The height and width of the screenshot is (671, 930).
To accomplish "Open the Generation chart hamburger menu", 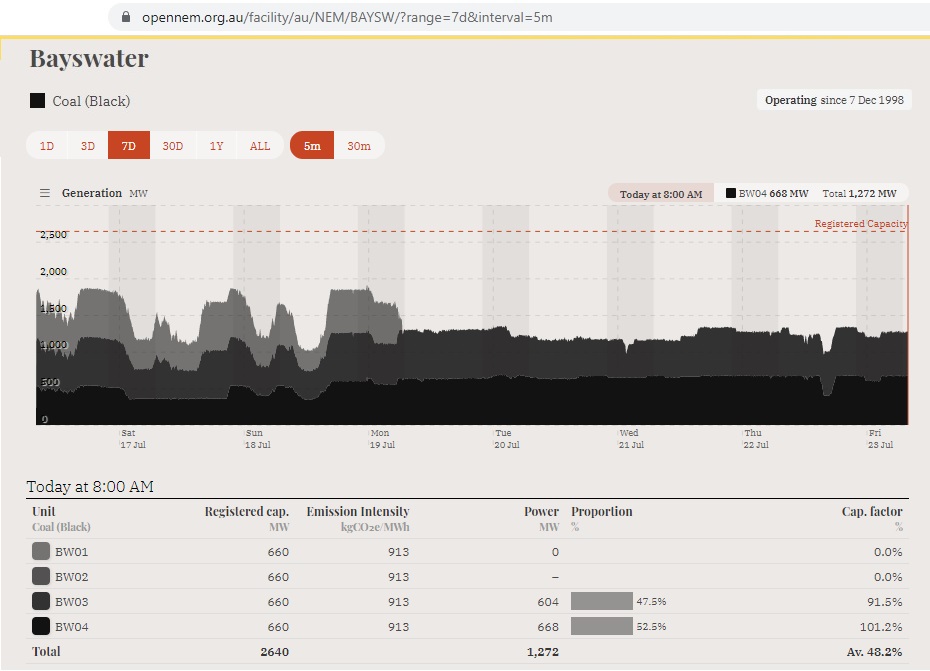I will click(x=44, y=193).
